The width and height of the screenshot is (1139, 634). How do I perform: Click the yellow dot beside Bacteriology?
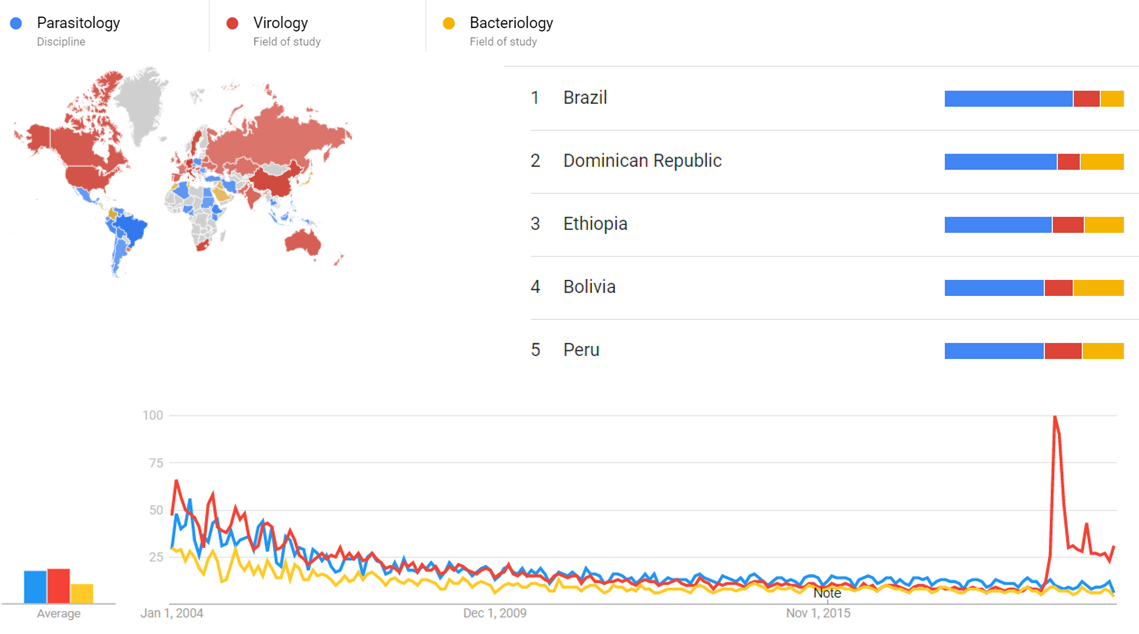(449, 23)
